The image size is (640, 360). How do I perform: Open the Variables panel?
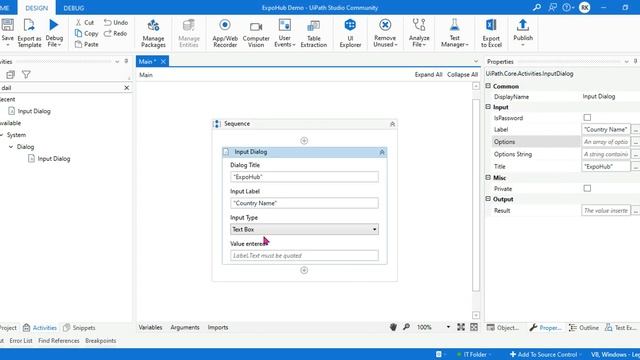[x=150, y=327]
